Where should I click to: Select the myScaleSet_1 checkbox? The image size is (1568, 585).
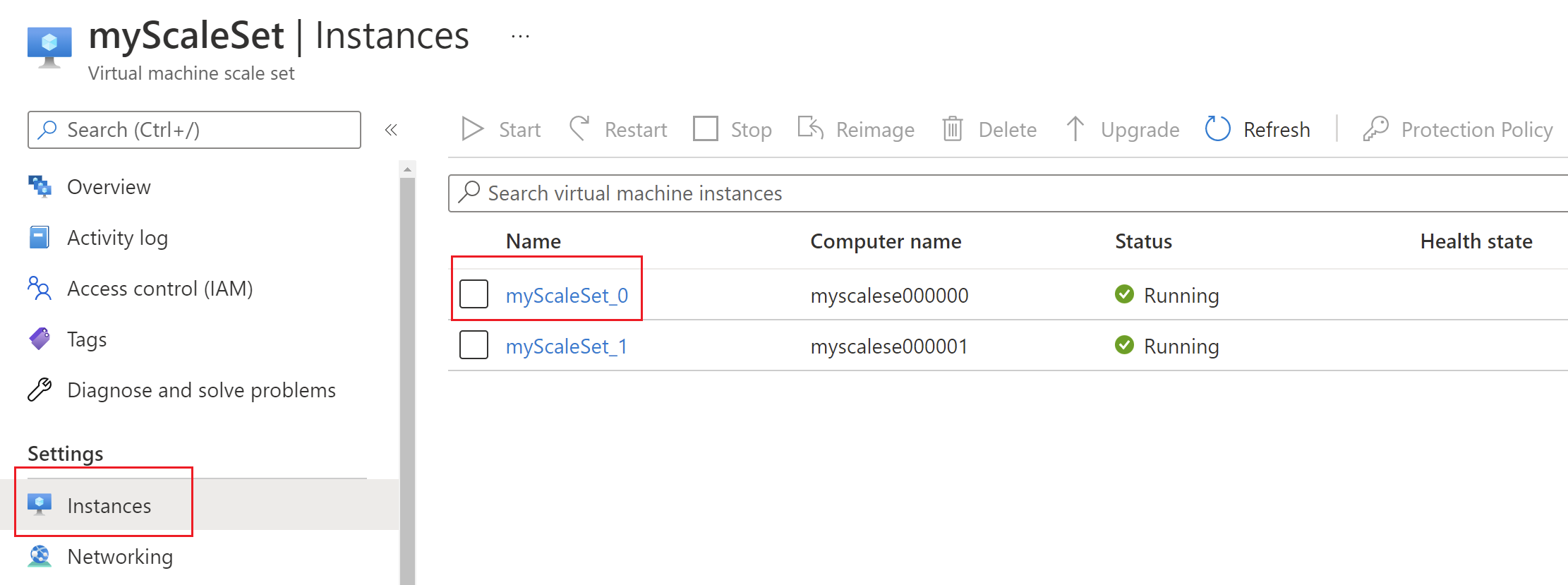[474, 345]
